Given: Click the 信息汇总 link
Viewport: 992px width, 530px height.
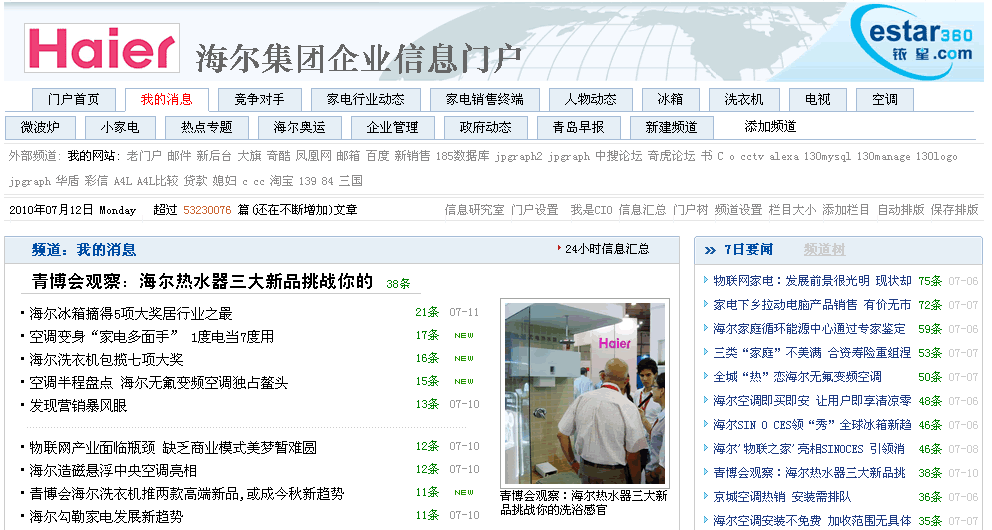Looking at the screenshot, I should click(642, 209).
